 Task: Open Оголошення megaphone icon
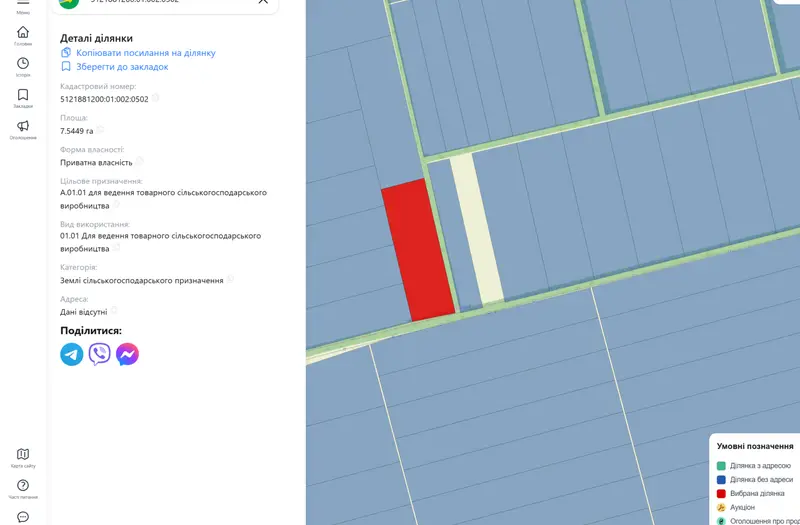tap(23, 126)
